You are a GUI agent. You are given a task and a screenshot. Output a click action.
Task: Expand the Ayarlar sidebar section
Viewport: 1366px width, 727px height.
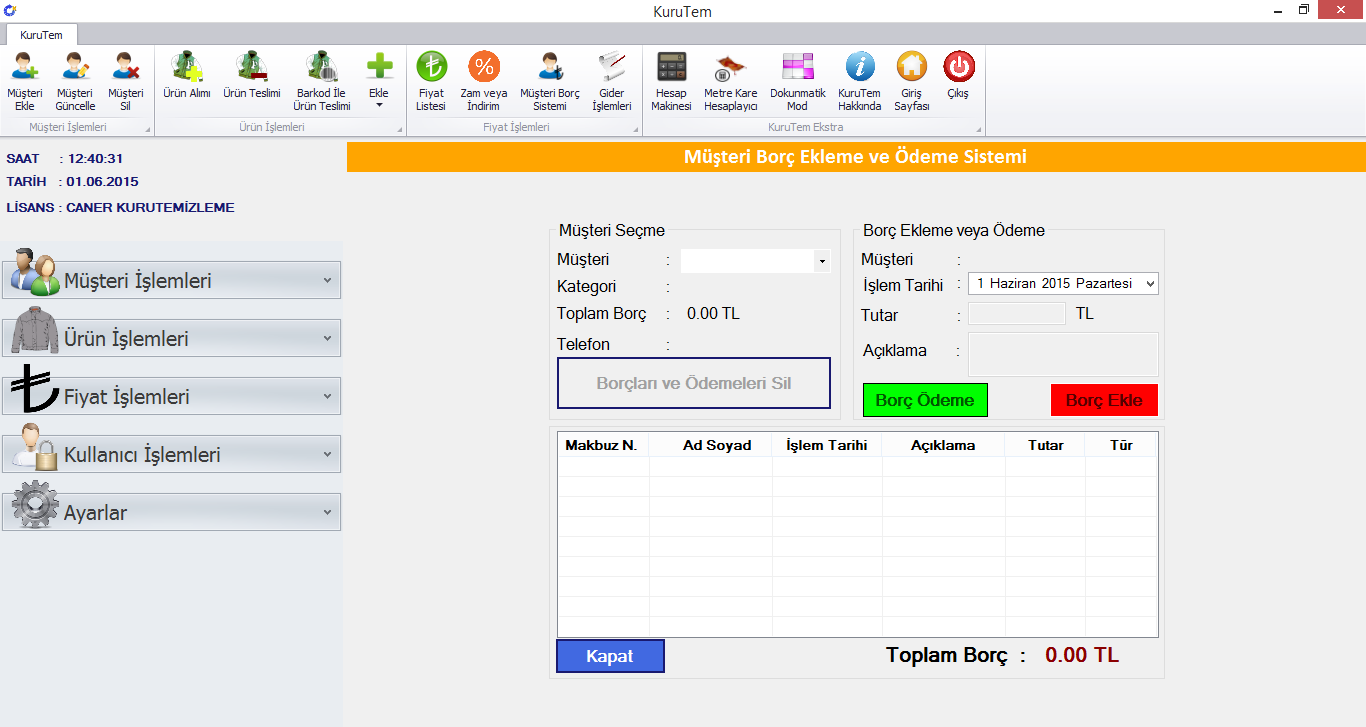pos(172,513)
